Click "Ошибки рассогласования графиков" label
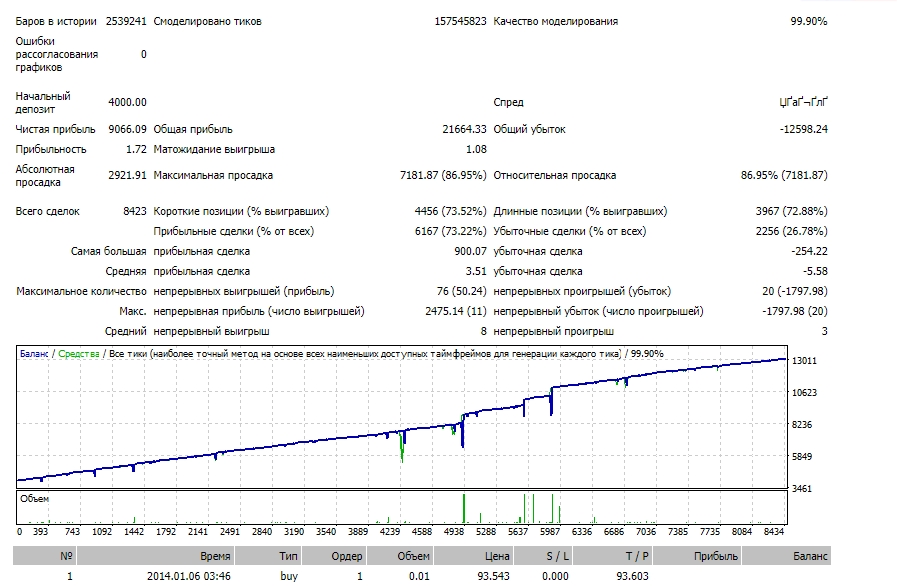 [x=57, y=54]
